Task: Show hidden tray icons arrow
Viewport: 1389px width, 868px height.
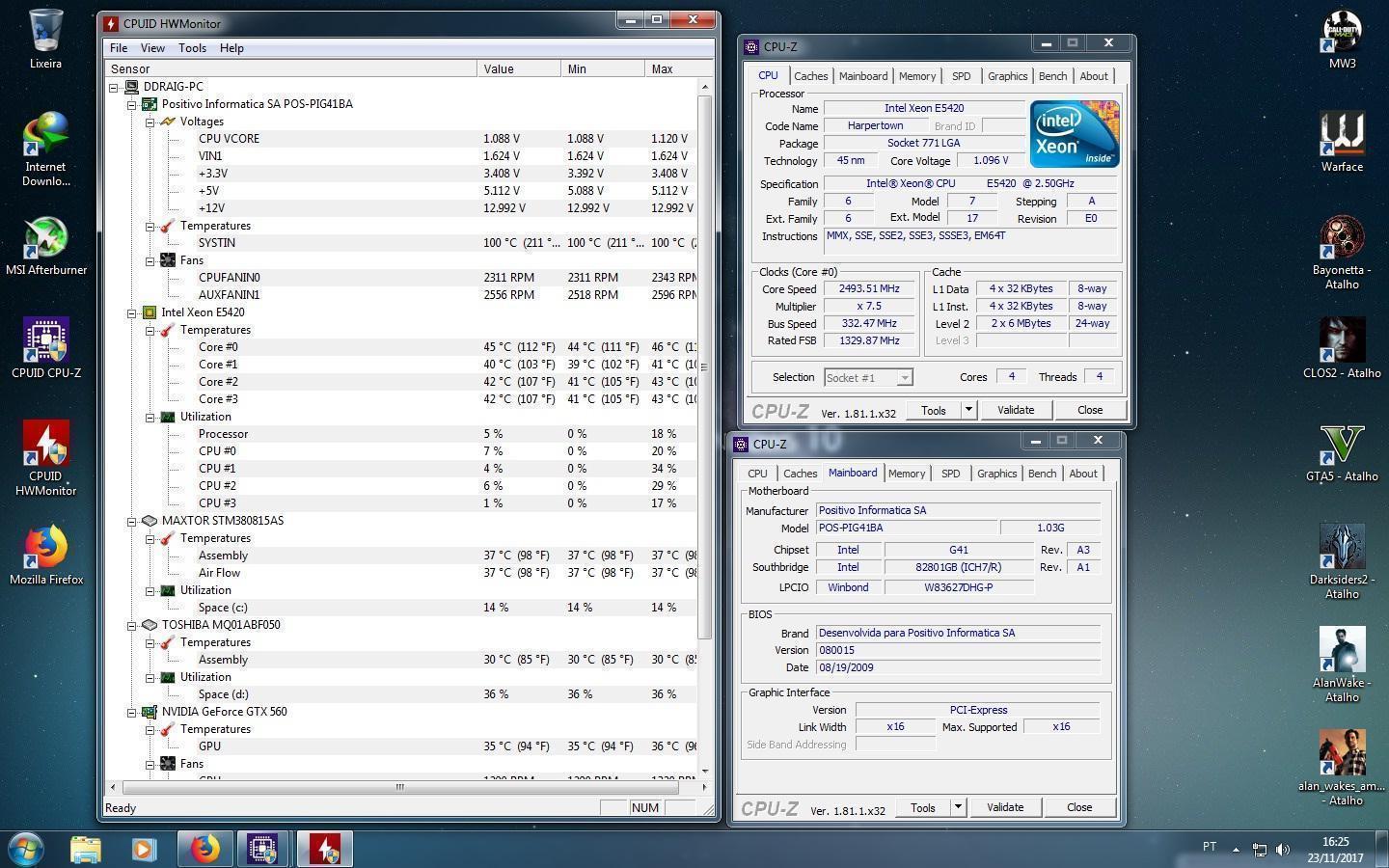Action: pyautogui.click(x=1236, y=850)
